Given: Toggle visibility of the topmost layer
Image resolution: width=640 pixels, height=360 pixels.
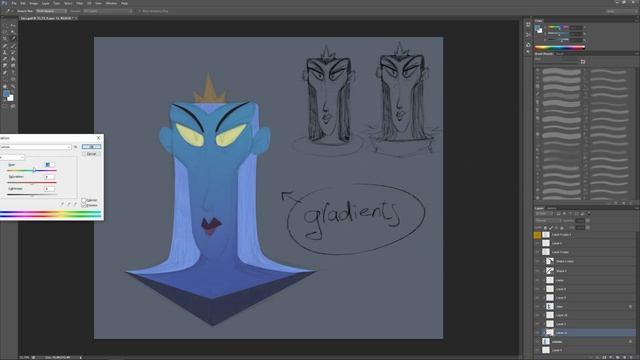Looking at the screenshot, I should (x=537, y=235).
